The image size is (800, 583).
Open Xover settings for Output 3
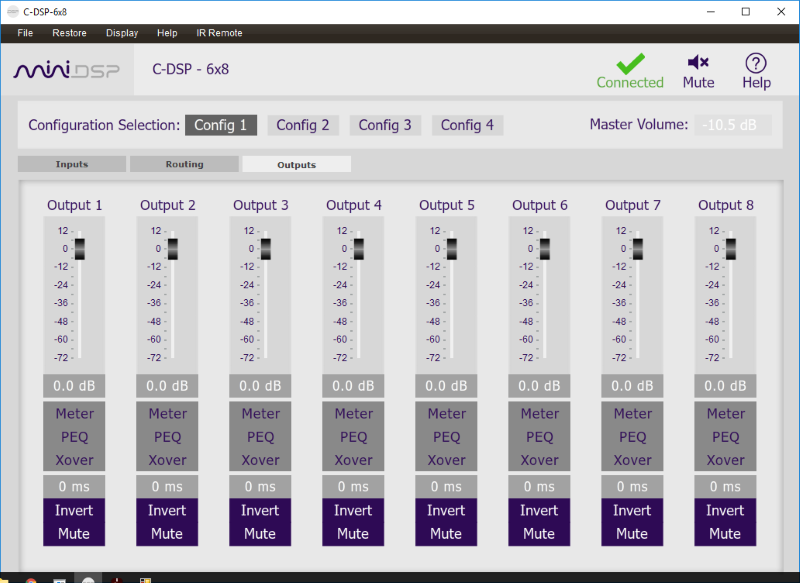(x=260, y=460)
